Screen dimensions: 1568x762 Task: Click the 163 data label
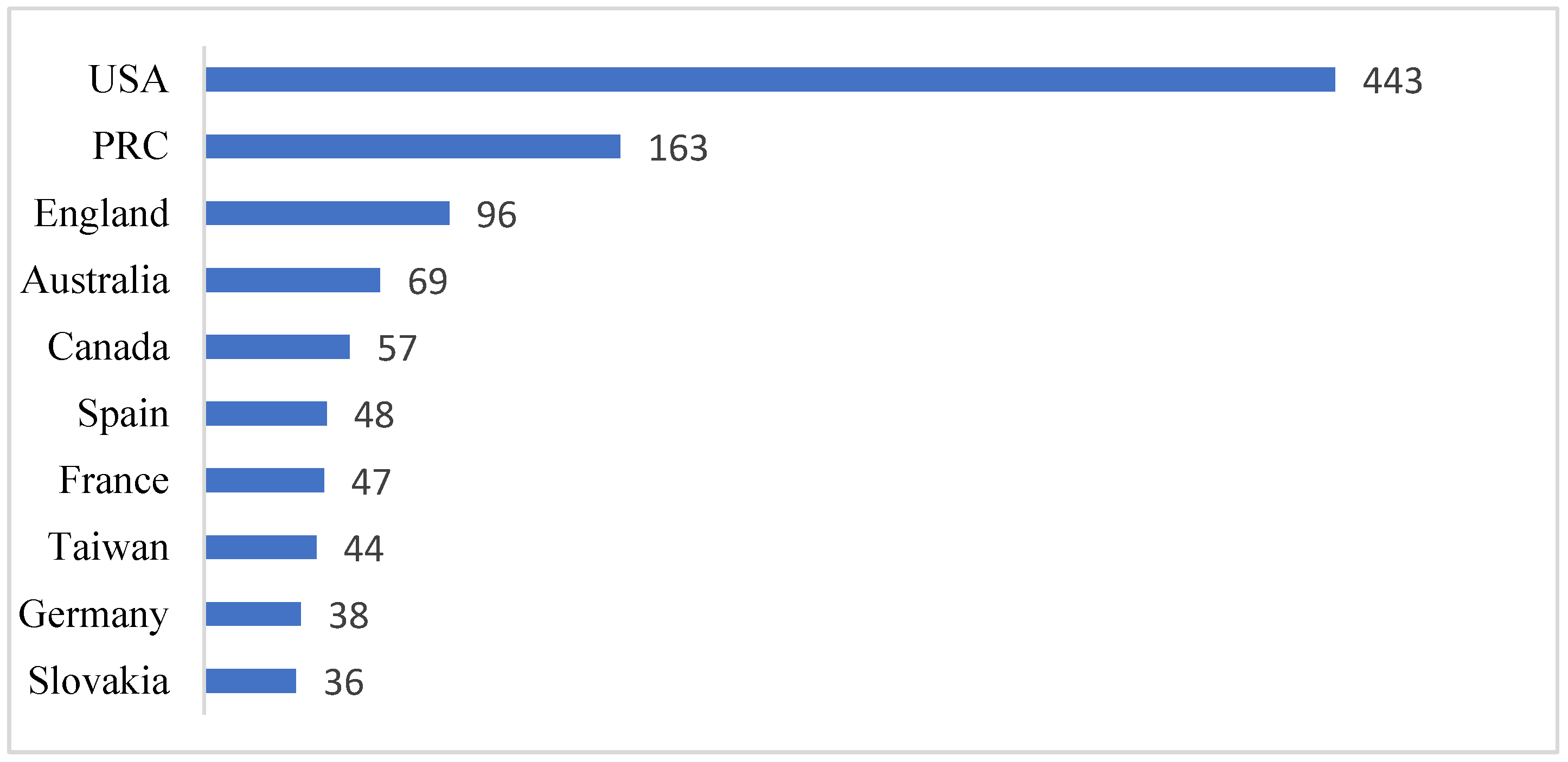[x=677, y=149]
